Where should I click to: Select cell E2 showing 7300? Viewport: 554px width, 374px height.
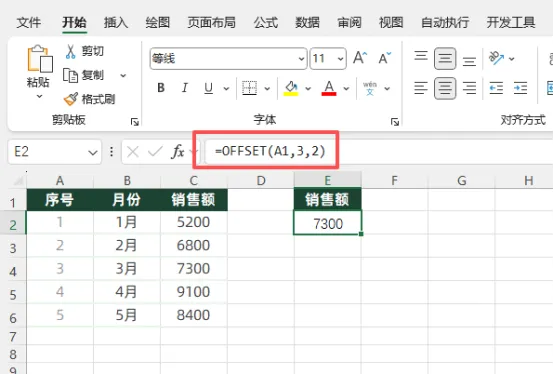(x=328, y=223)
